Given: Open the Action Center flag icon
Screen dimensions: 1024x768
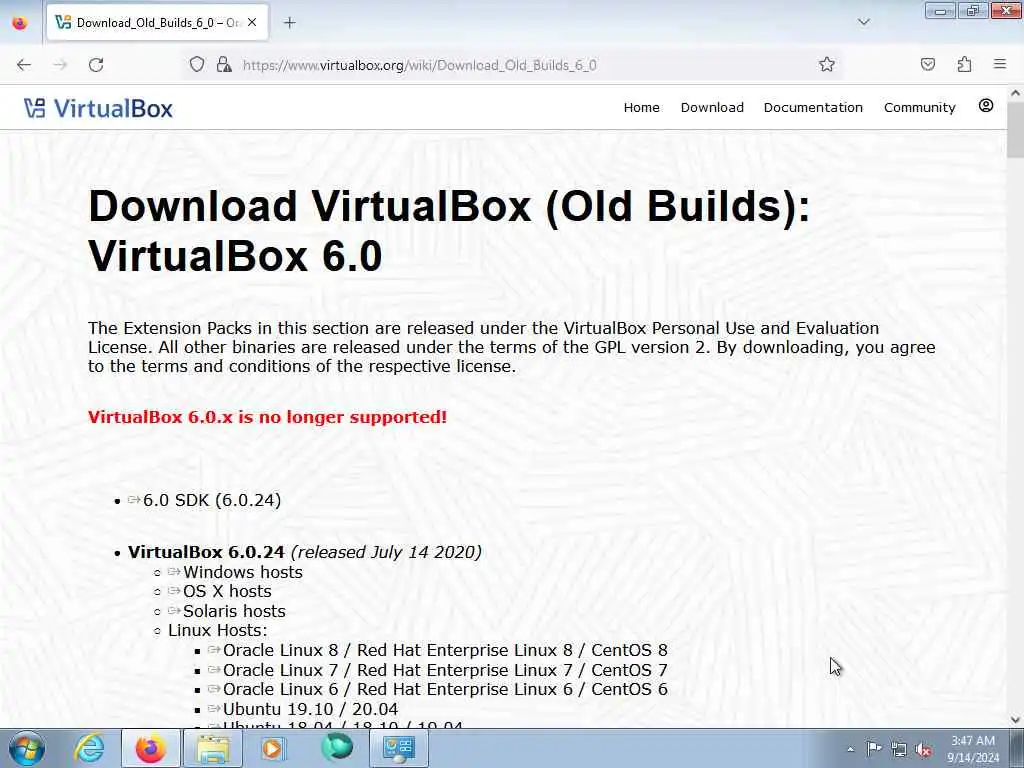Looking at the screenshot, I should click(874, 749).
